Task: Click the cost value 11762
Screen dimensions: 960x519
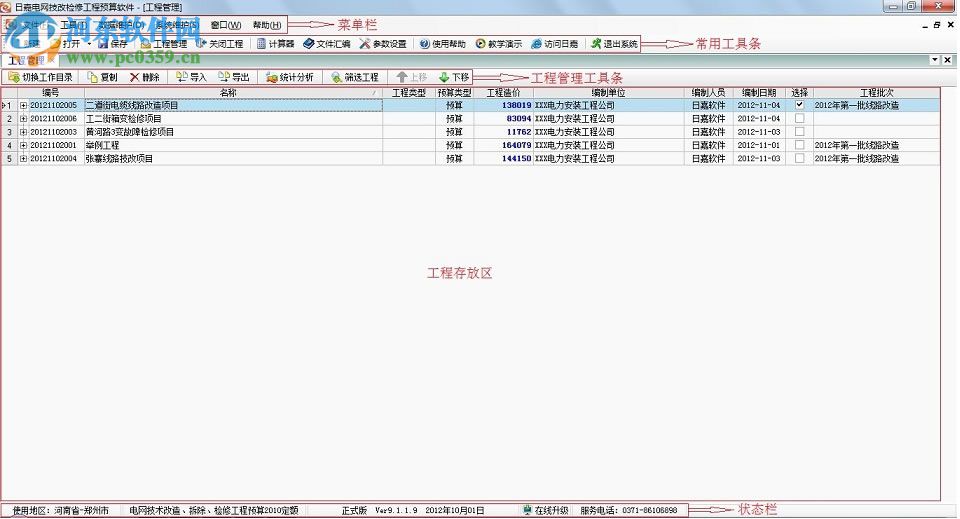Action: tap(519, 132)
